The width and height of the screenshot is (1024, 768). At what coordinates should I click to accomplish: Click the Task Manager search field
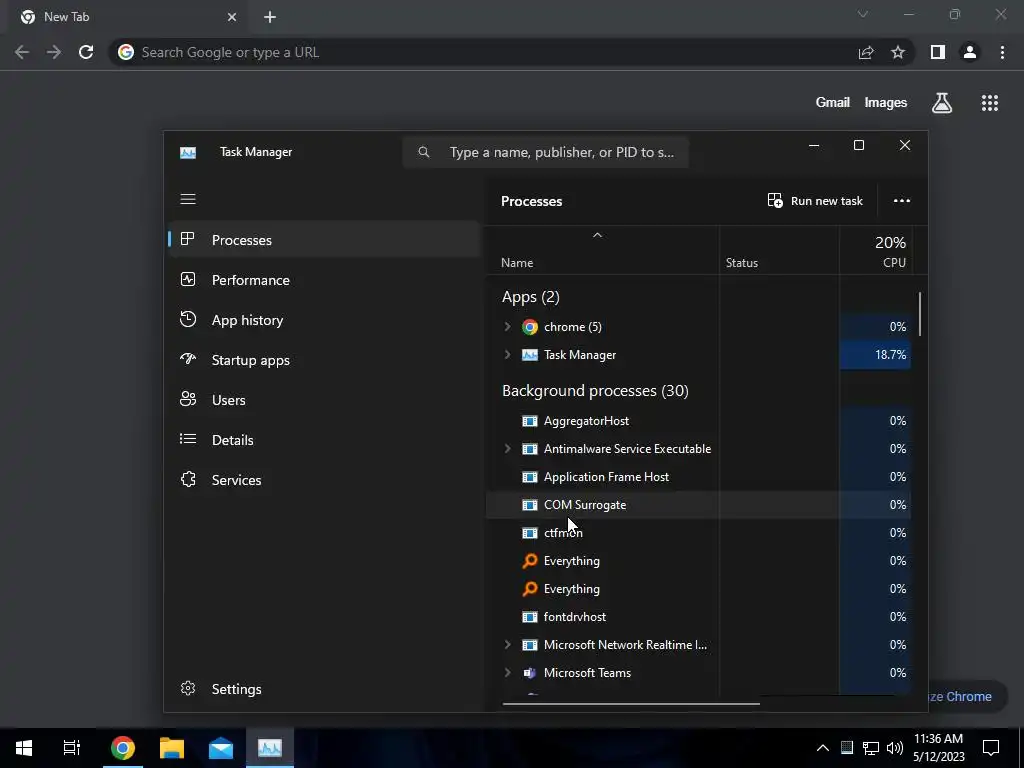tap(545, 152)
